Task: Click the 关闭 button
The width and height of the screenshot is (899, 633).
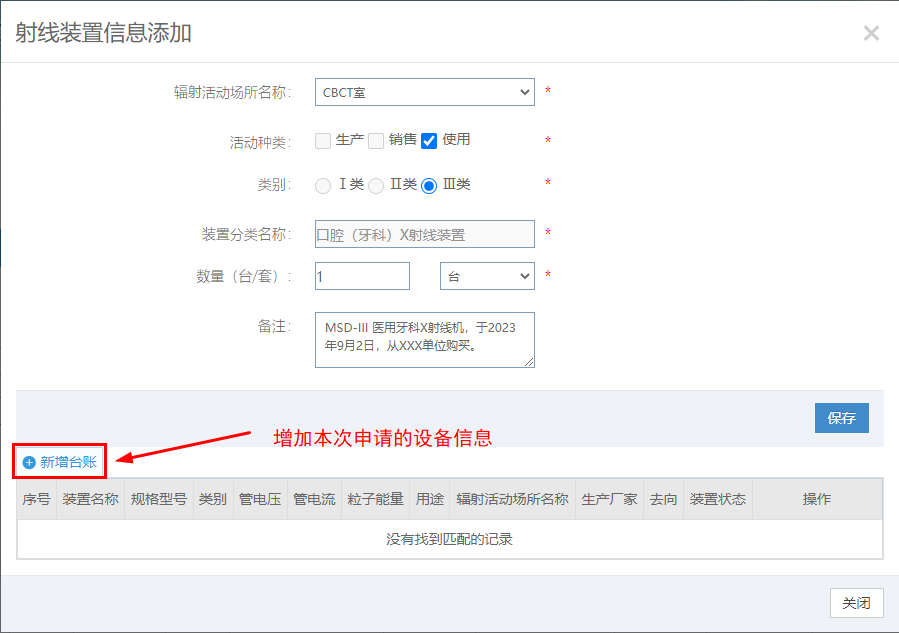Action: point(857,603)
